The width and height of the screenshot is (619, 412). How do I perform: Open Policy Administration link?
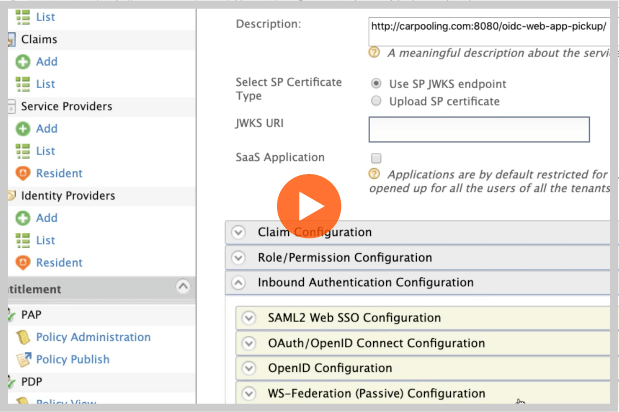pyautogui.click(x=93, y=337)
